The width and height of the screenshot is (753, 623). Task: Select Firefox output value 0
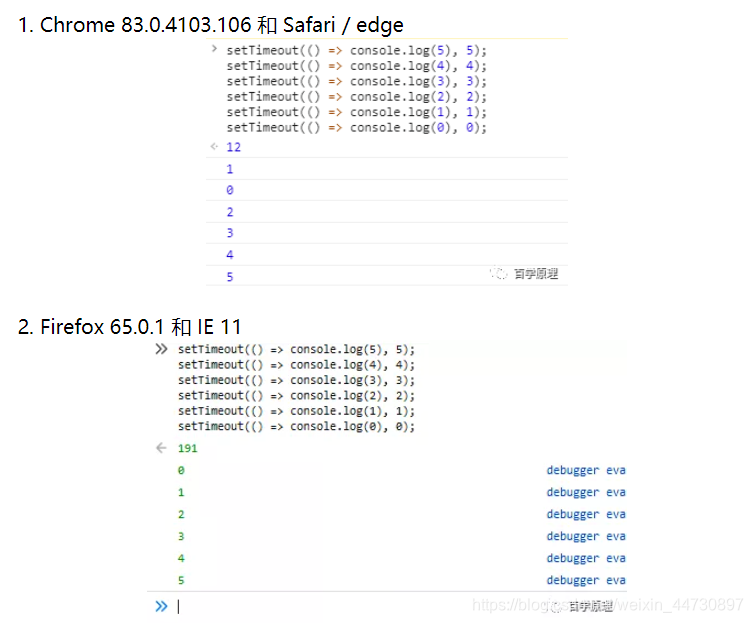coord(181,470)
